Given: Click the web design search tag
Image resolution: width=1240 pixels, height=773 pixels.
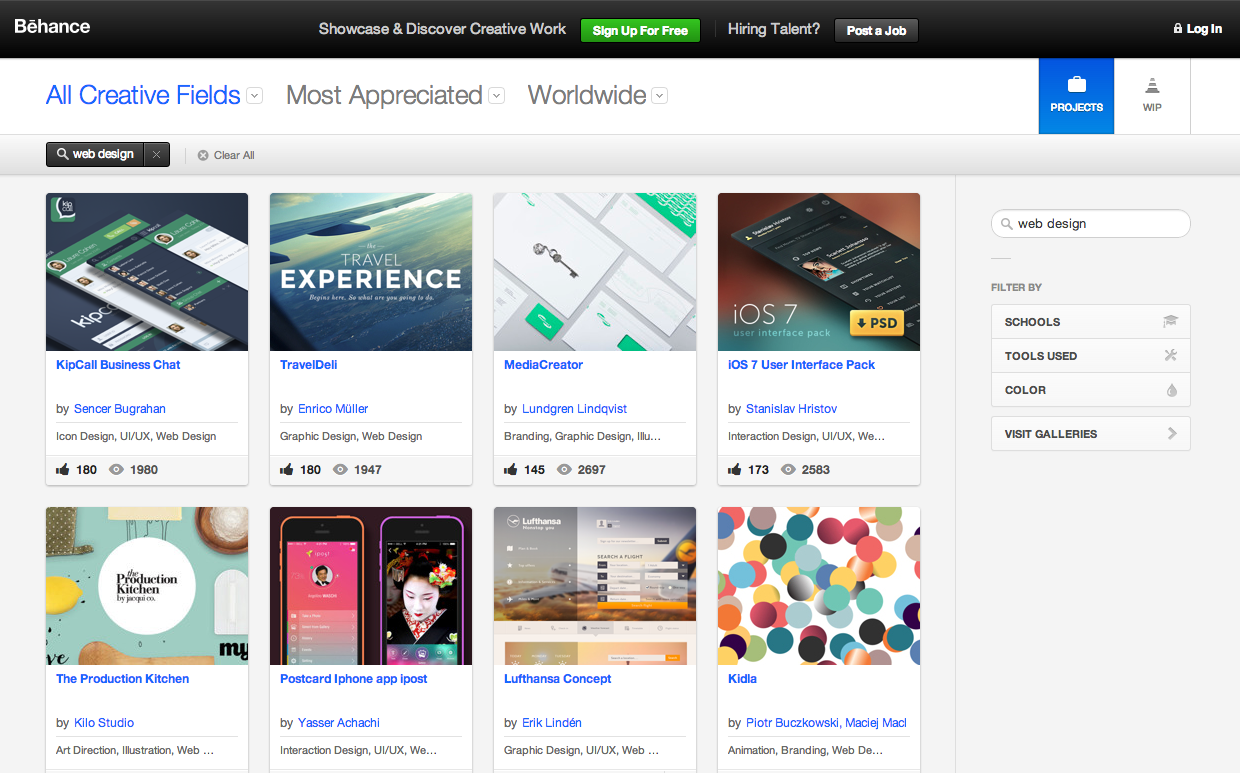Looking at the screenshot, I should tap(96, 154).
